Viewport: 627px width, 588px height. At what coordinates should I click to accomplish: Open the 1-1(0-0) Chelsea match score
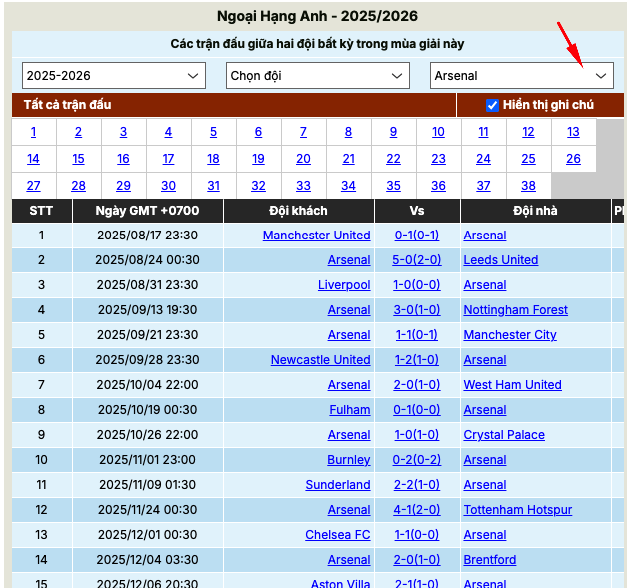pyautogui.click(x=417, y=535)
